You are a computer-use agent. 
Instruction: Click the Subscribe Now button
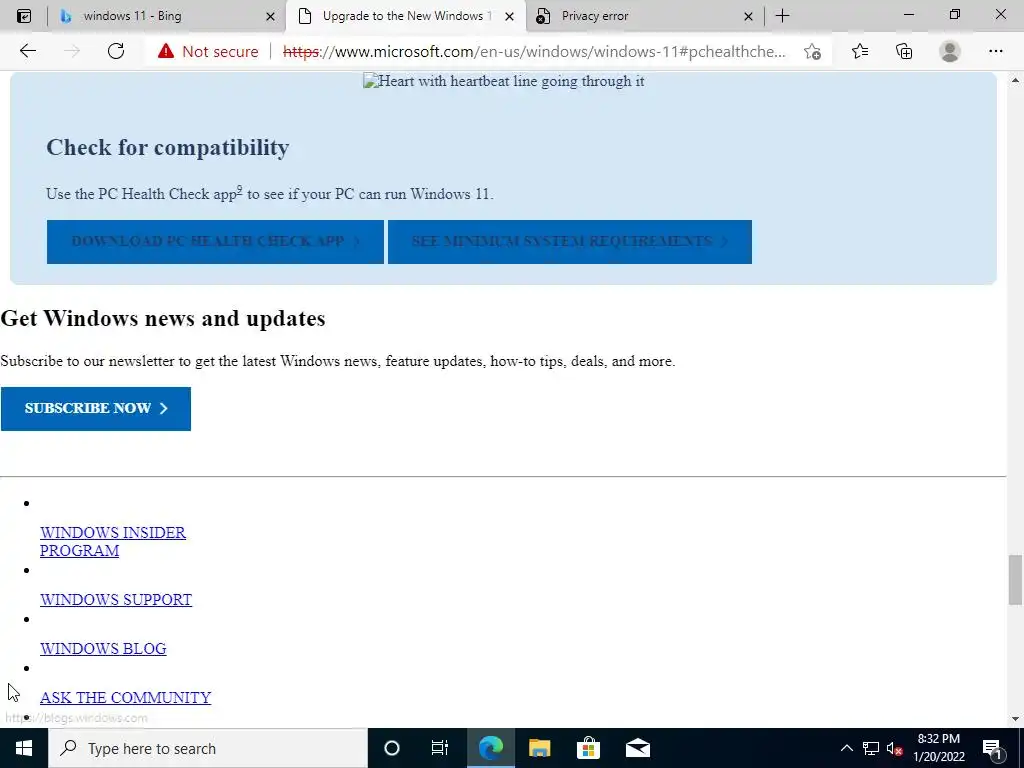click(x=96, y=409)
